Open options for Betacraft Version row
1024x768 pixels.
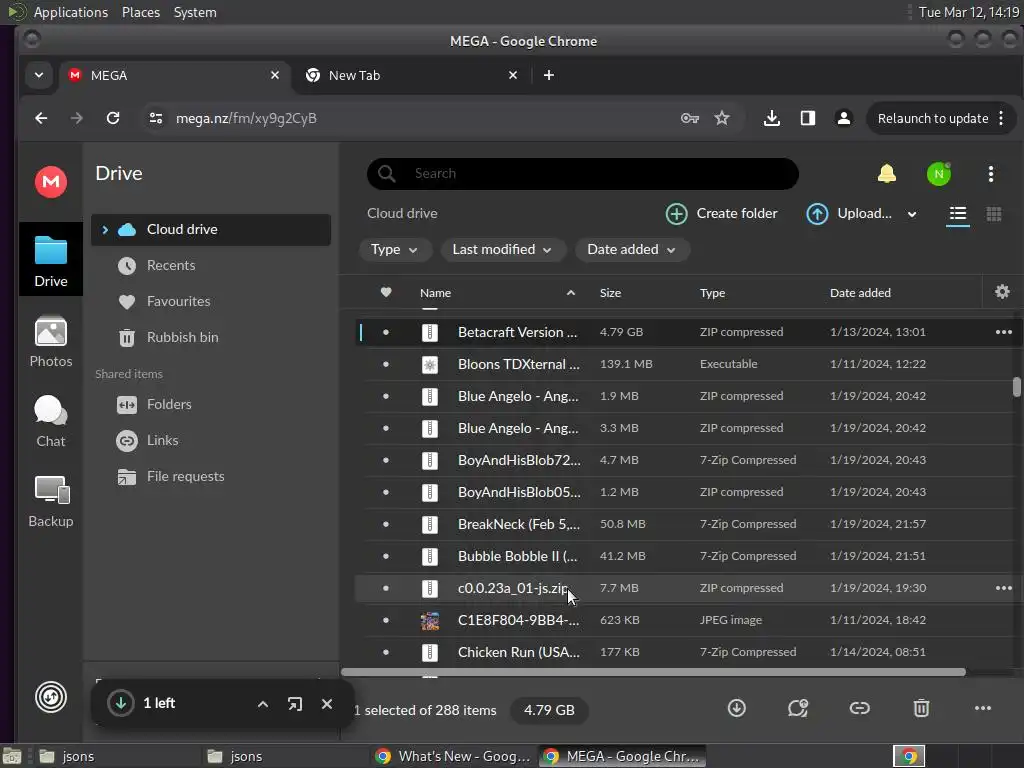tap(1003, 332)
